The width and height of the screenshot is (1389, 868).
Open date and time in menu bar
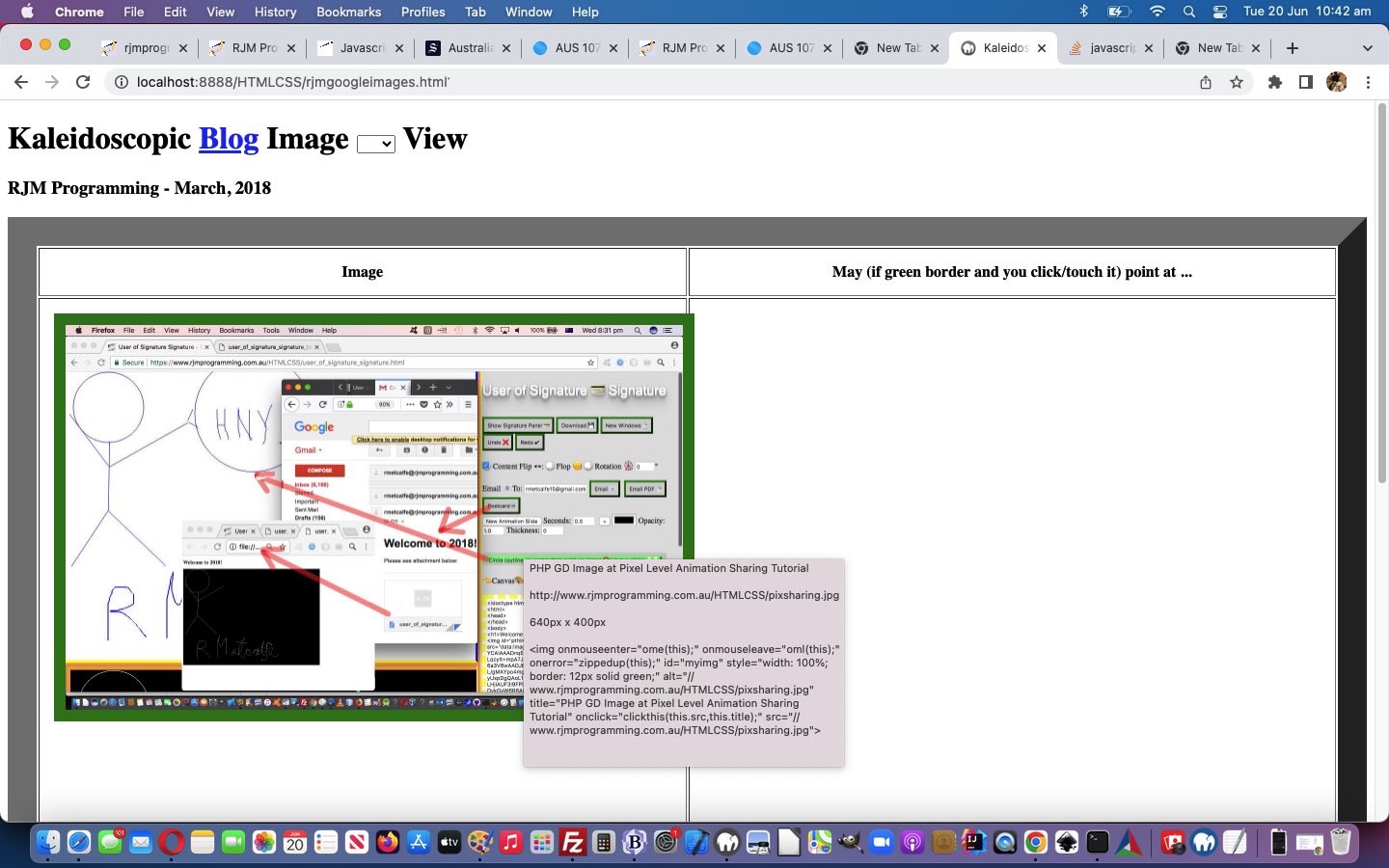(1307, 12)
